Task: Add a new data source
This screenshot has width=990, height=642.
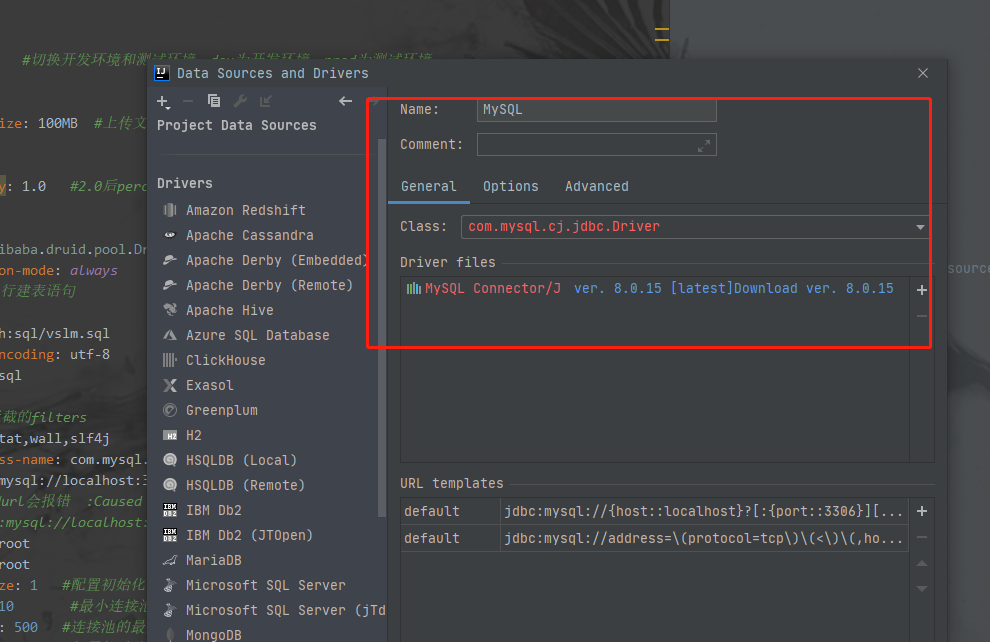Action: (x=163, y=101)
